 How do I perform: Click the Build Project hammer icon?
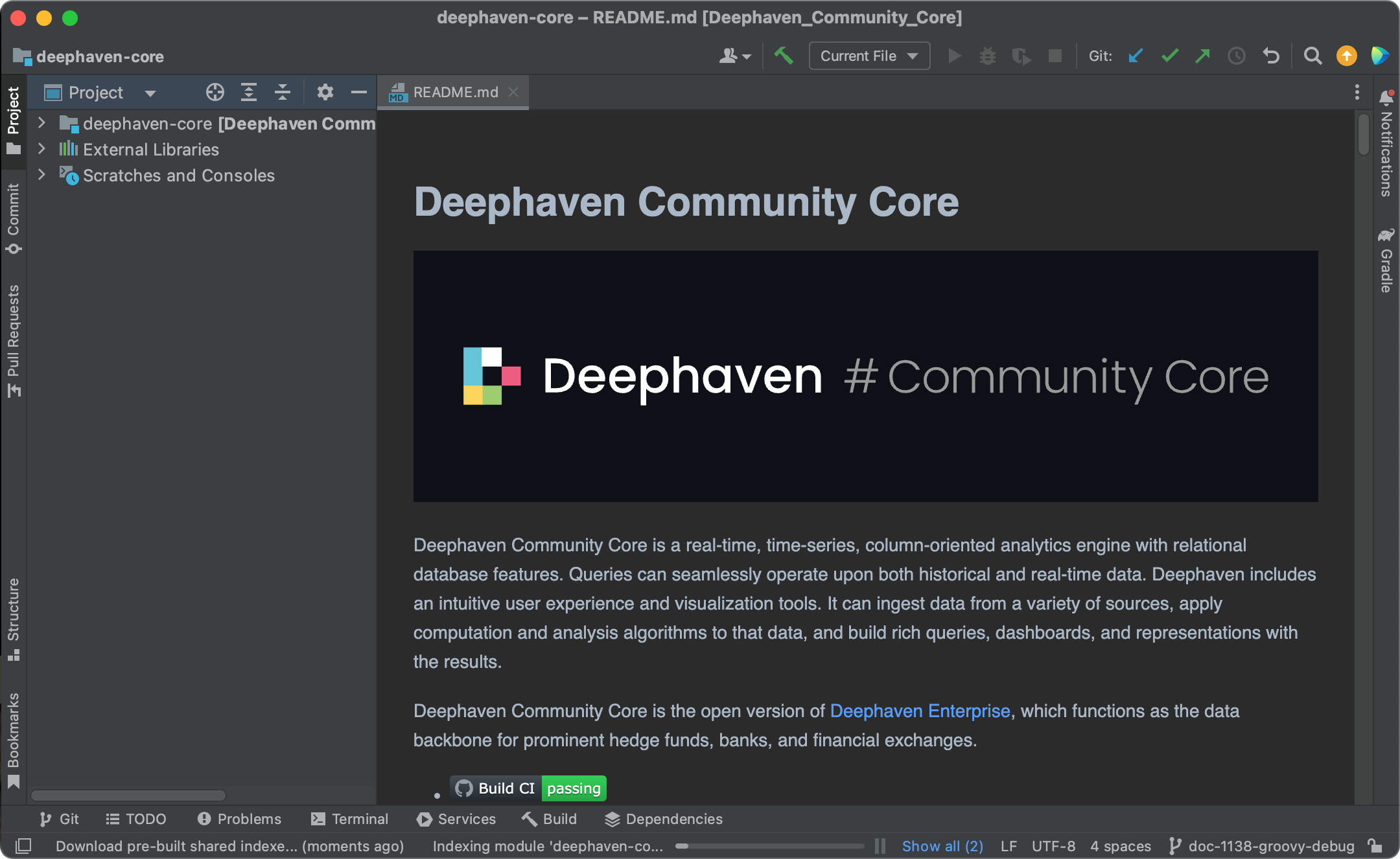point(784,56)
